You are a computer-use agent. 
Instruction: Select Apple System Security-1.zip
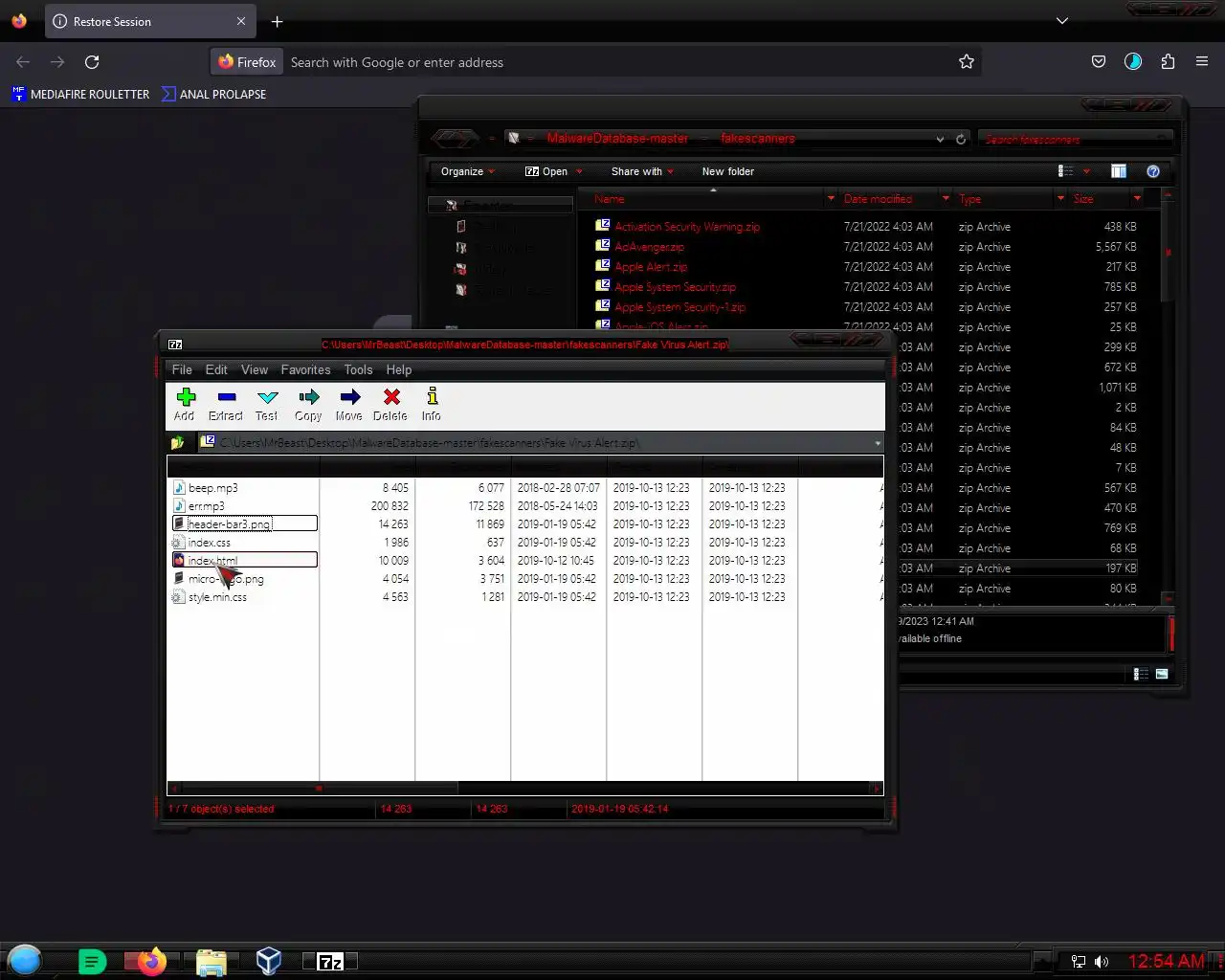(679, 307)
